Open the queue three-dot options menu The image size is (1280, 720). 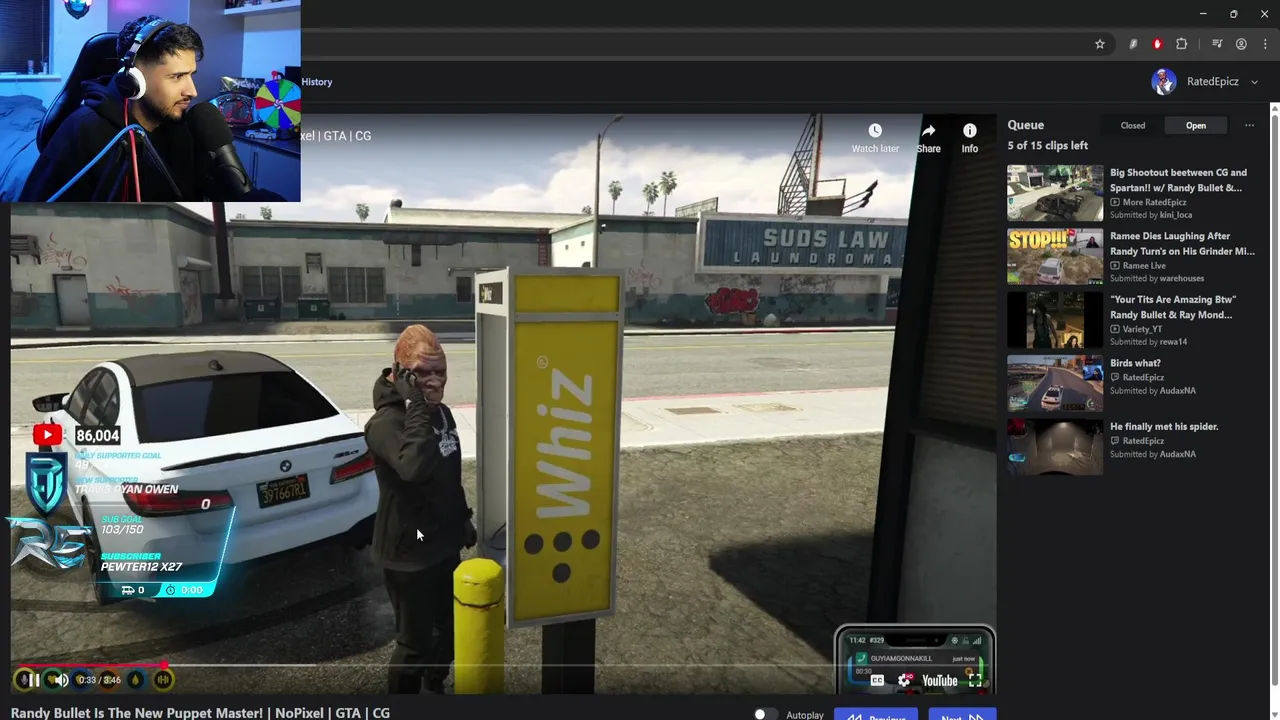(x=1249, y=125)
